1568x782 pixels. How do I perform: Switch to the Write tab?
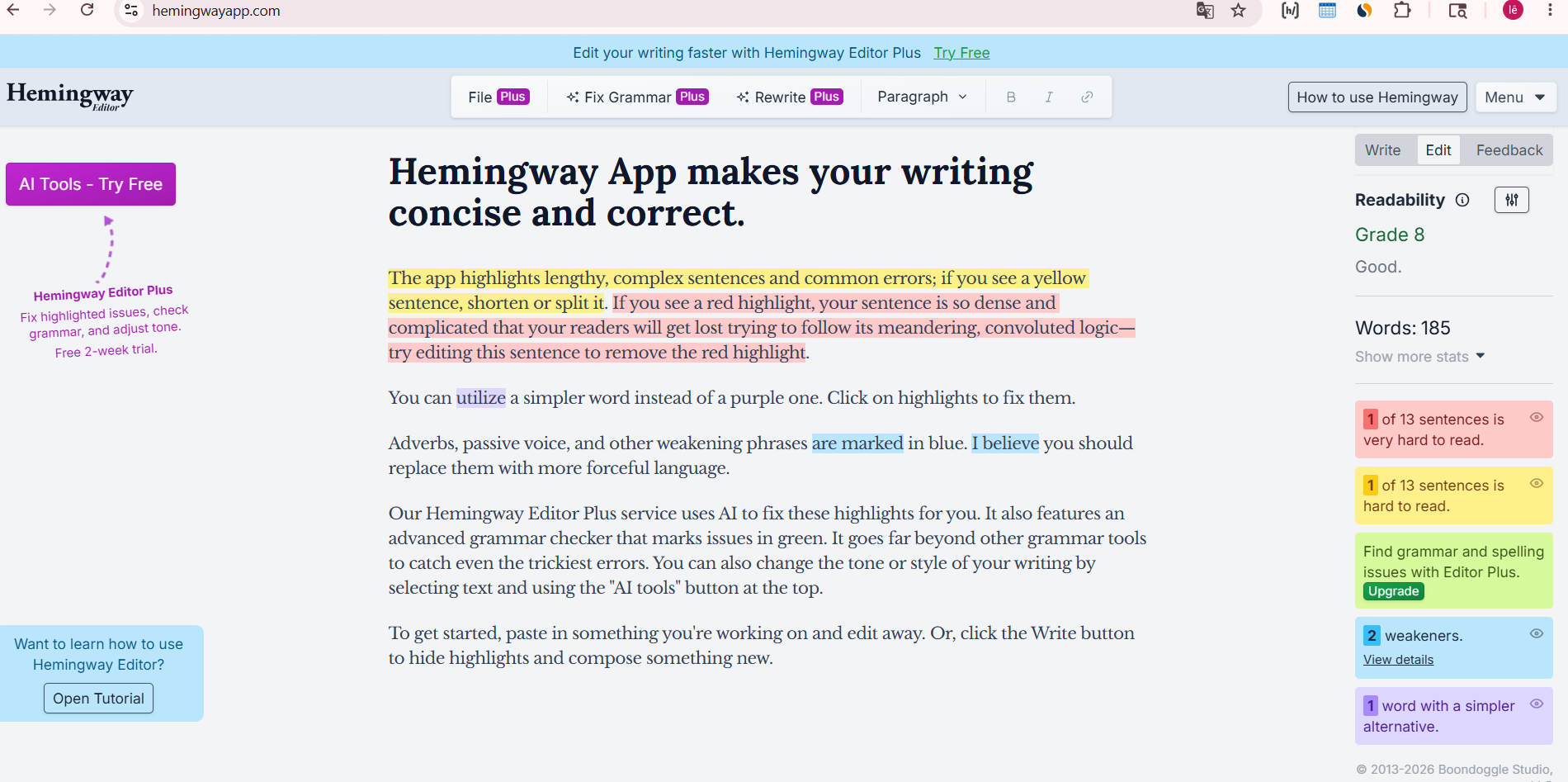click(1382, 150)
